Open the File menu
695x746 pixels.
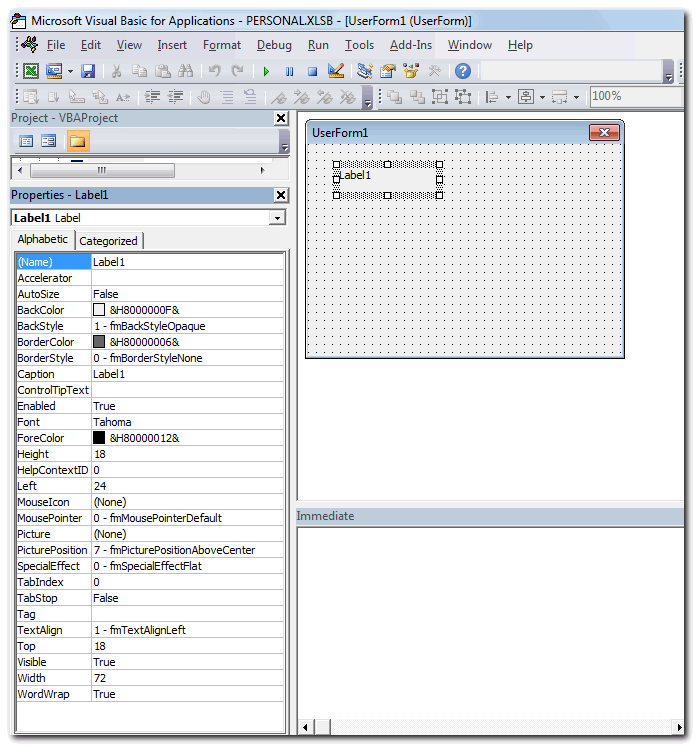56,45
